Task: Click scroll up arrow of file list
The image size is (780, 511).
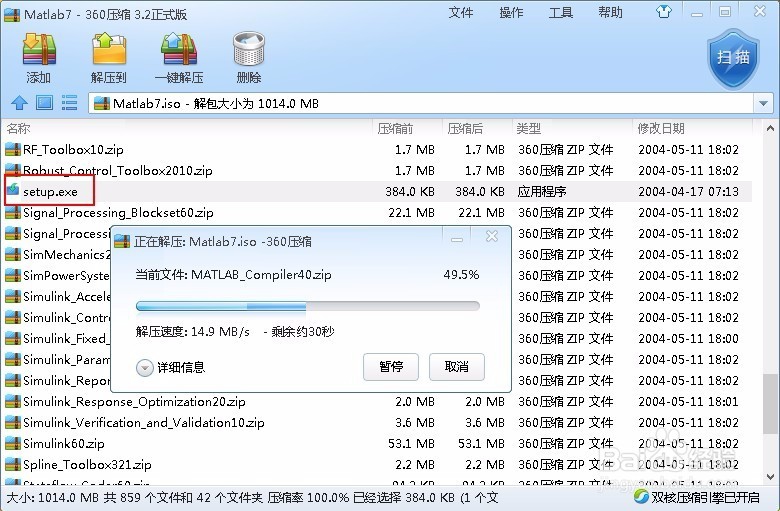Action: click(x=770, y=129)
